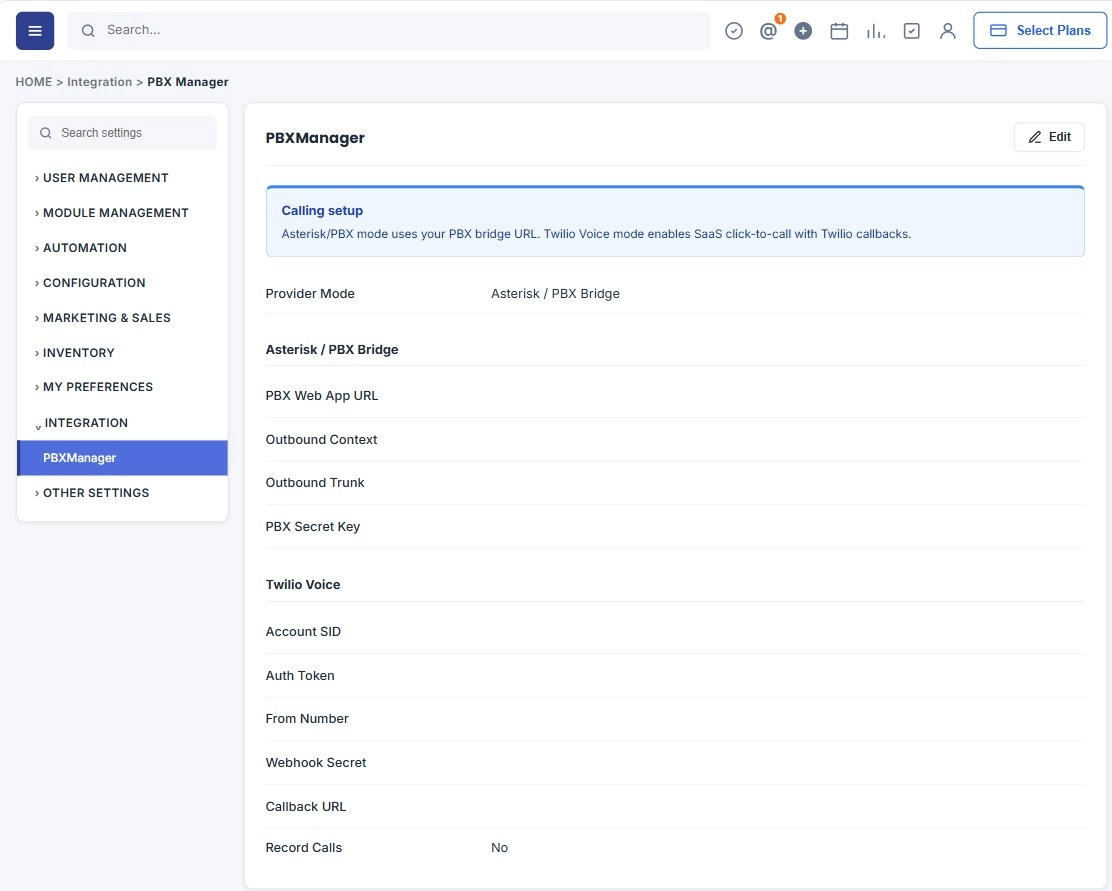Click the PBX Web App URL label
This screenshot has height=891, width=1112.
(322, 396)
